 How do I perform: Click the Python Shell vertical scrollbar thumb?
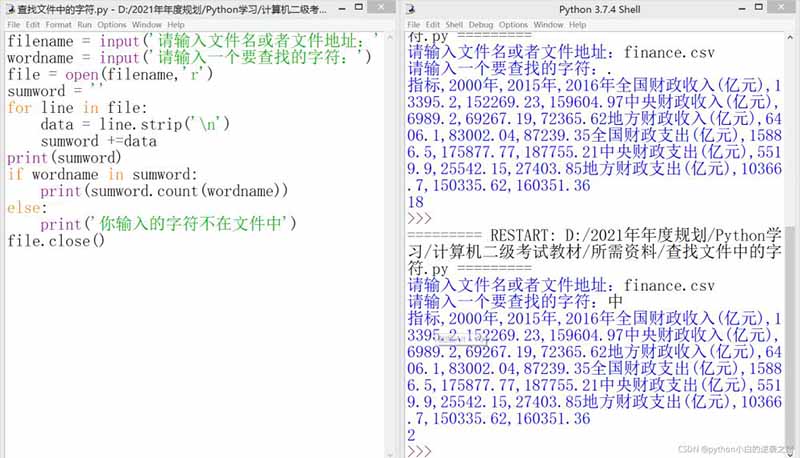coord(791,330)
